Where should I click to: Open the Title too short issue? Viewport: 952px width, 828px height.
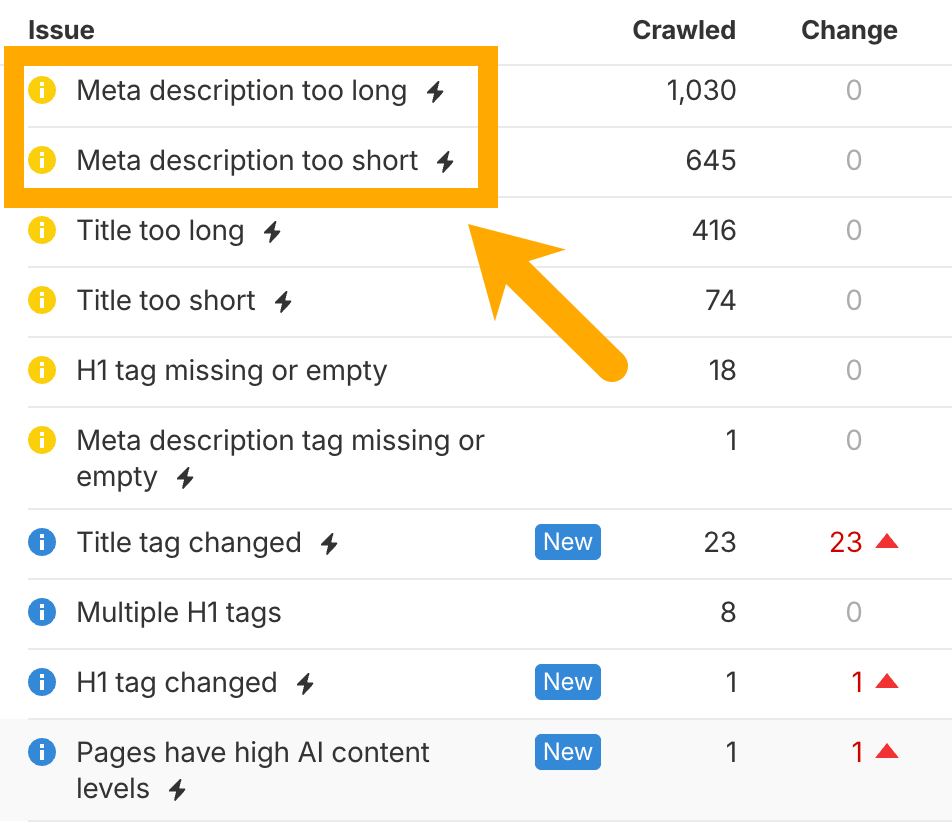[x=166, y=301]
